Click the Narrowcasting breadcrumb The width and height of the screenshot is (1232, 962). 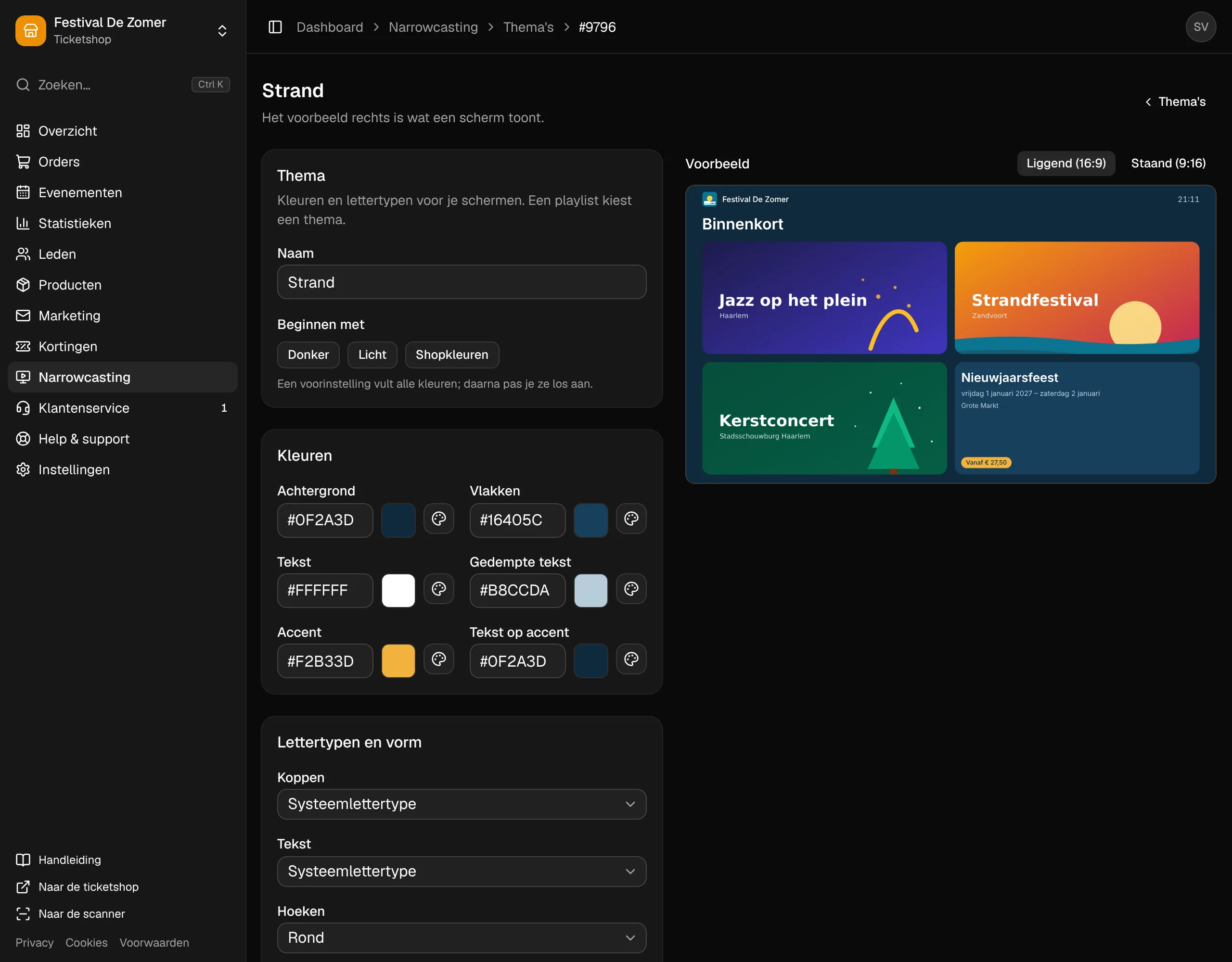tap(433, 27)
